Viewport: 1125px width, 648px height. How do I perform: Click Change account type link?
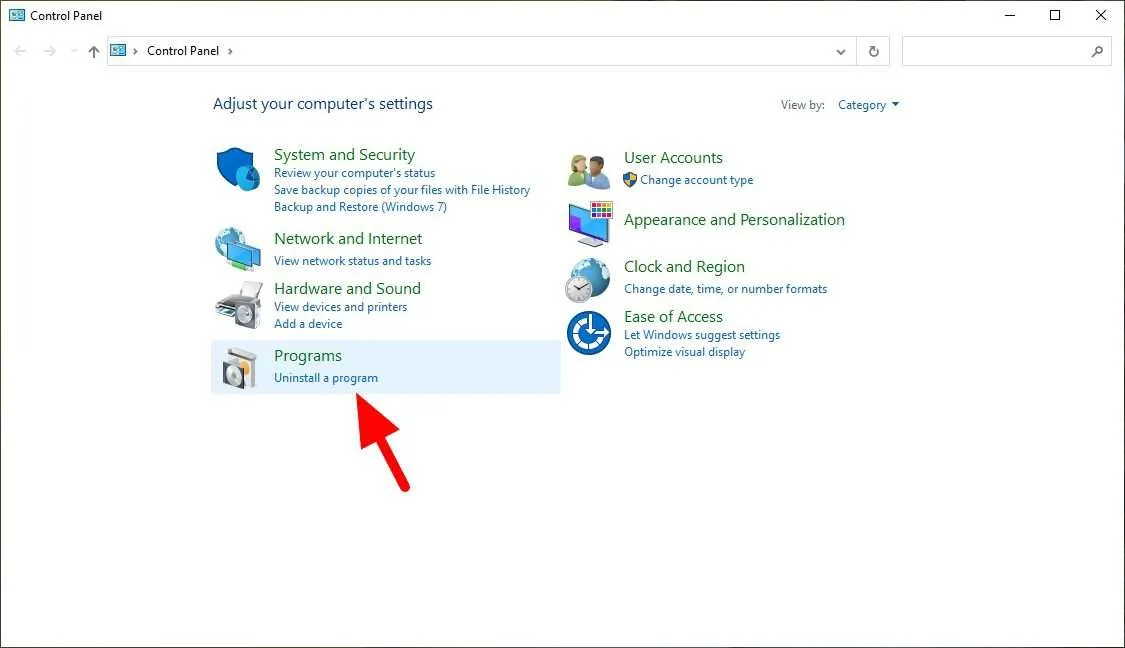coord(697,180)
